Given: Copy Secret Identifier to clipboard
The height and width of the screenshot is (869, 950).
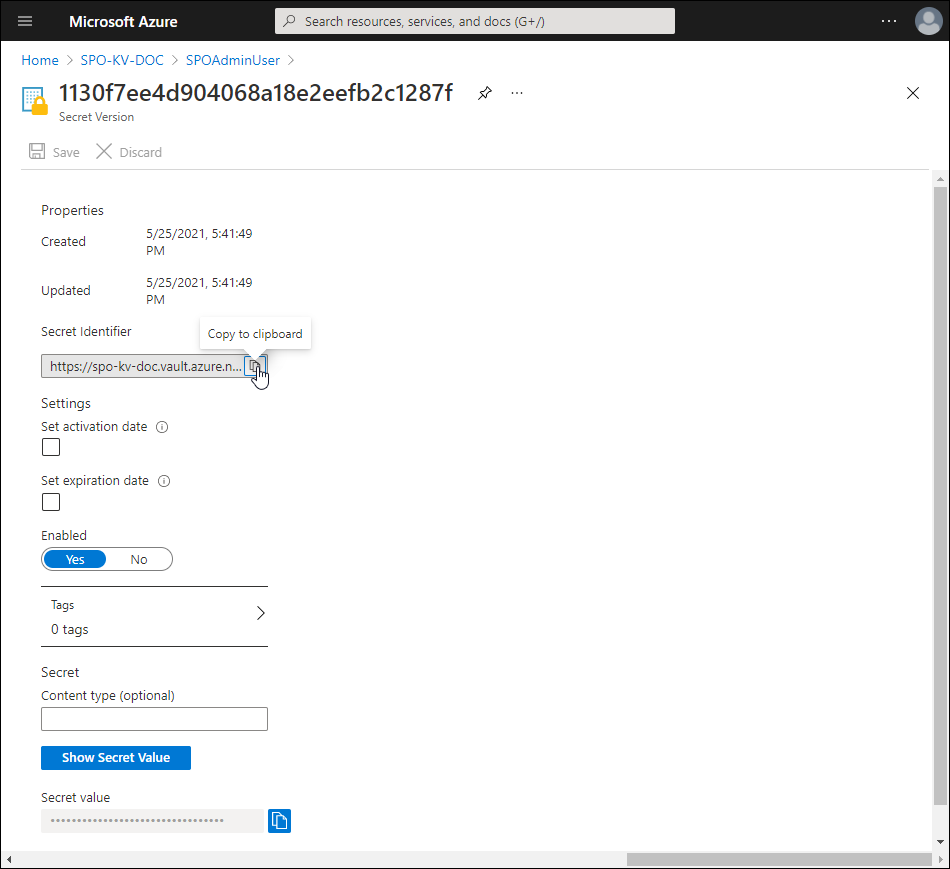Looking at the screenshot, I should click(255, 366).
